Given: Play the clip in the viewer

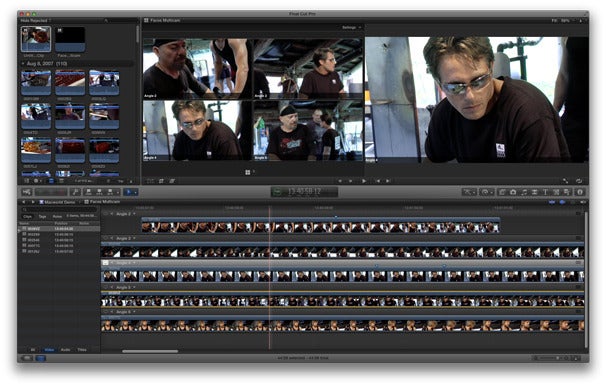Looking at the screenshot, I should [x=364, y=181].
